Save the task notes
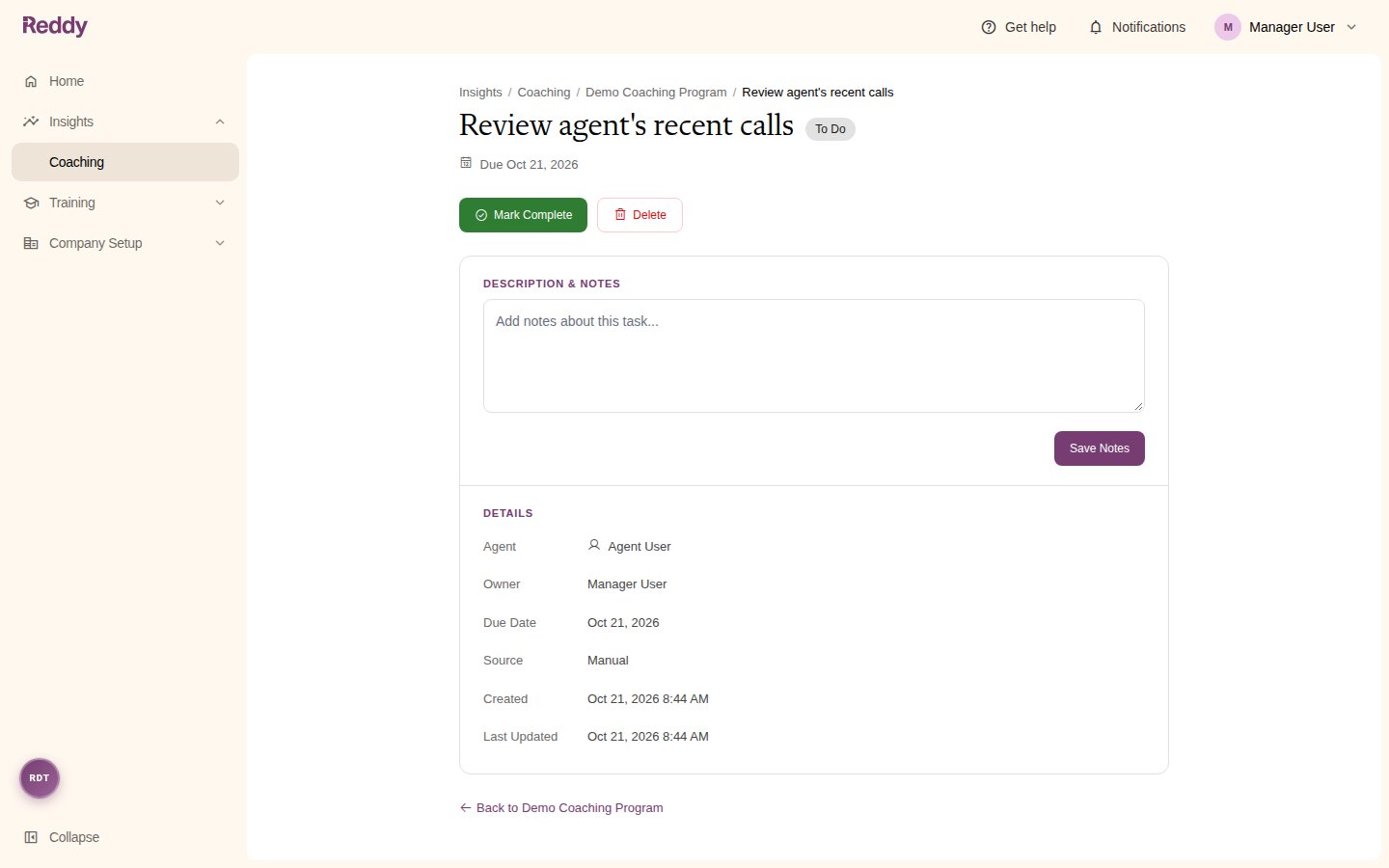The height and width of the screenshot is (868, 1389). tap(1100, 448)
